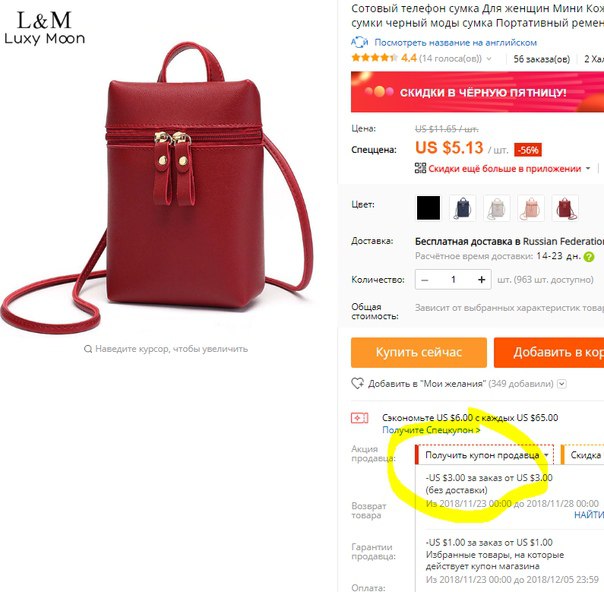
Task: Click the heart wishlist icon
Action: [x=357, y=383]
